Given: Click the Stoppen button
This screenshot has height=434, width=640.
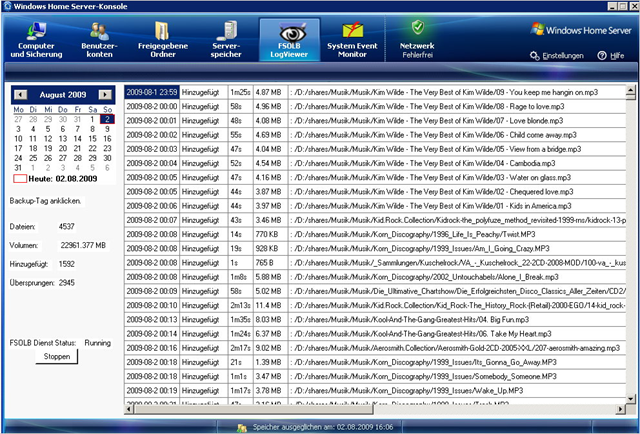Looking at the screenshot, I should coord(57,356).
